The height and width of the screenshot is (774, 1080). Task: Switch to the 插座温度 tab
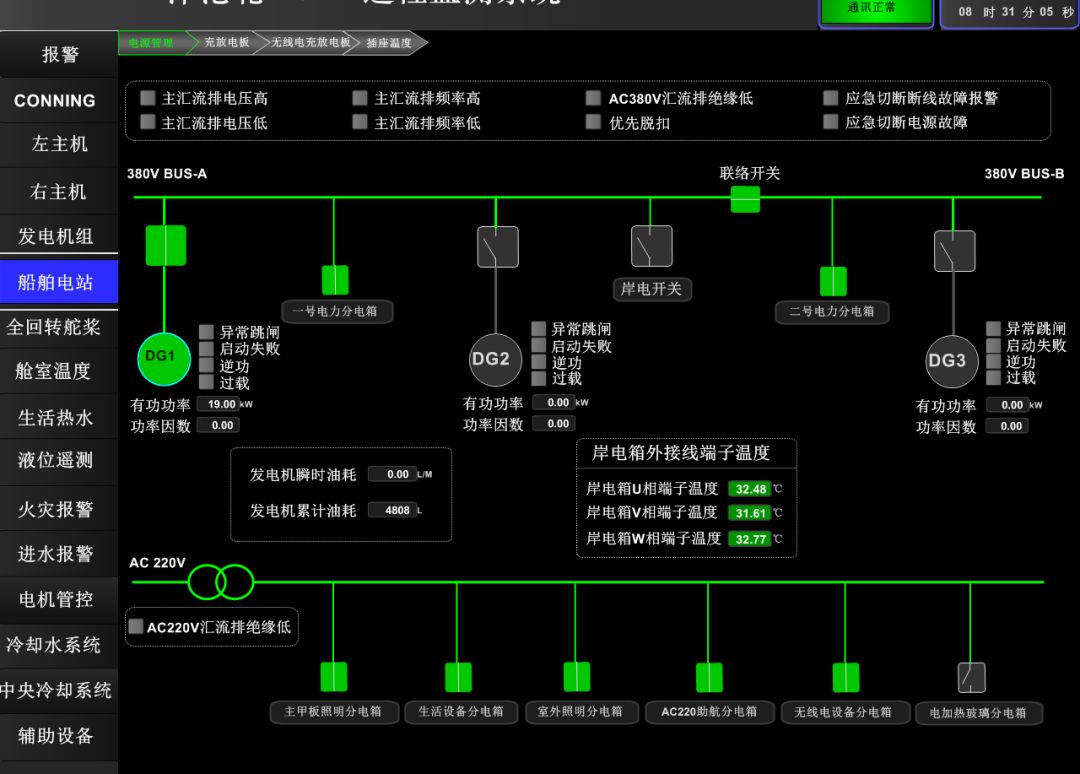tap(388, 43)
